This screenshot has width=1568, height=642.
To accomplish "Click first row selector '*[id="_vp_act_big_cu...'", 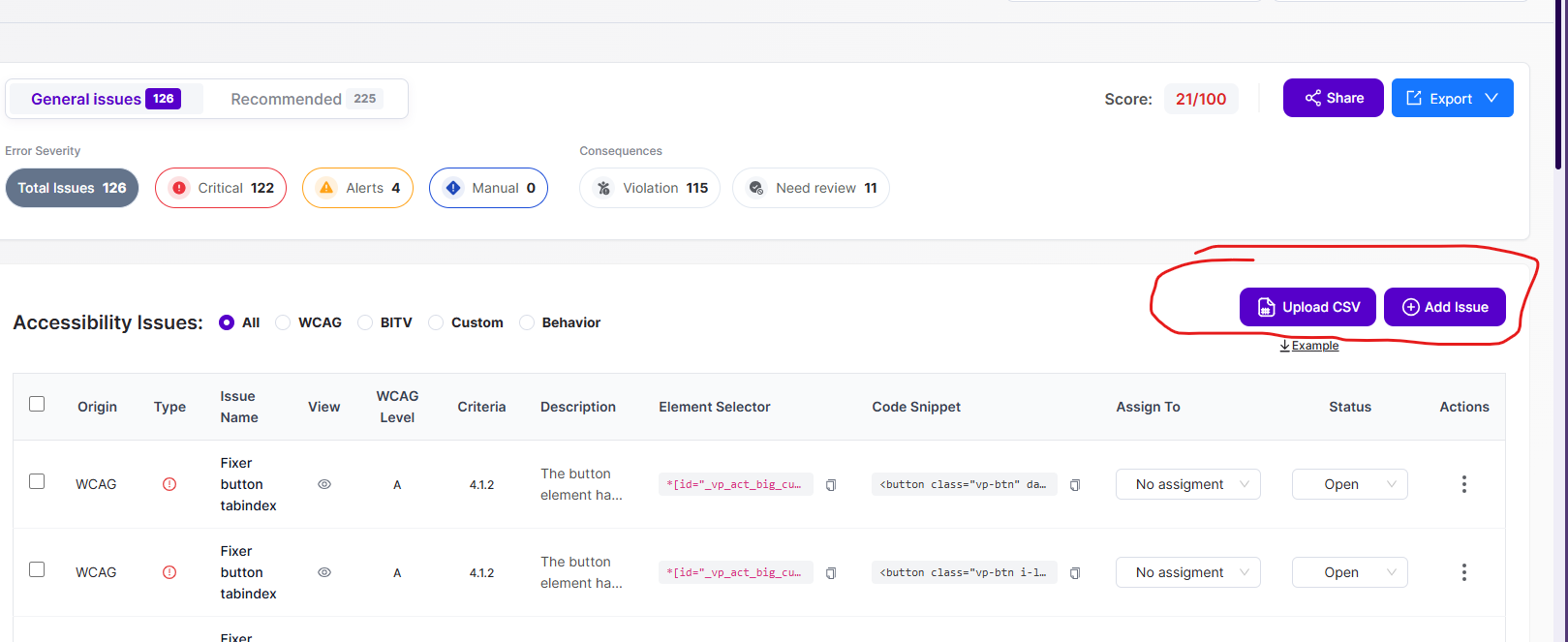I will 736,484.
